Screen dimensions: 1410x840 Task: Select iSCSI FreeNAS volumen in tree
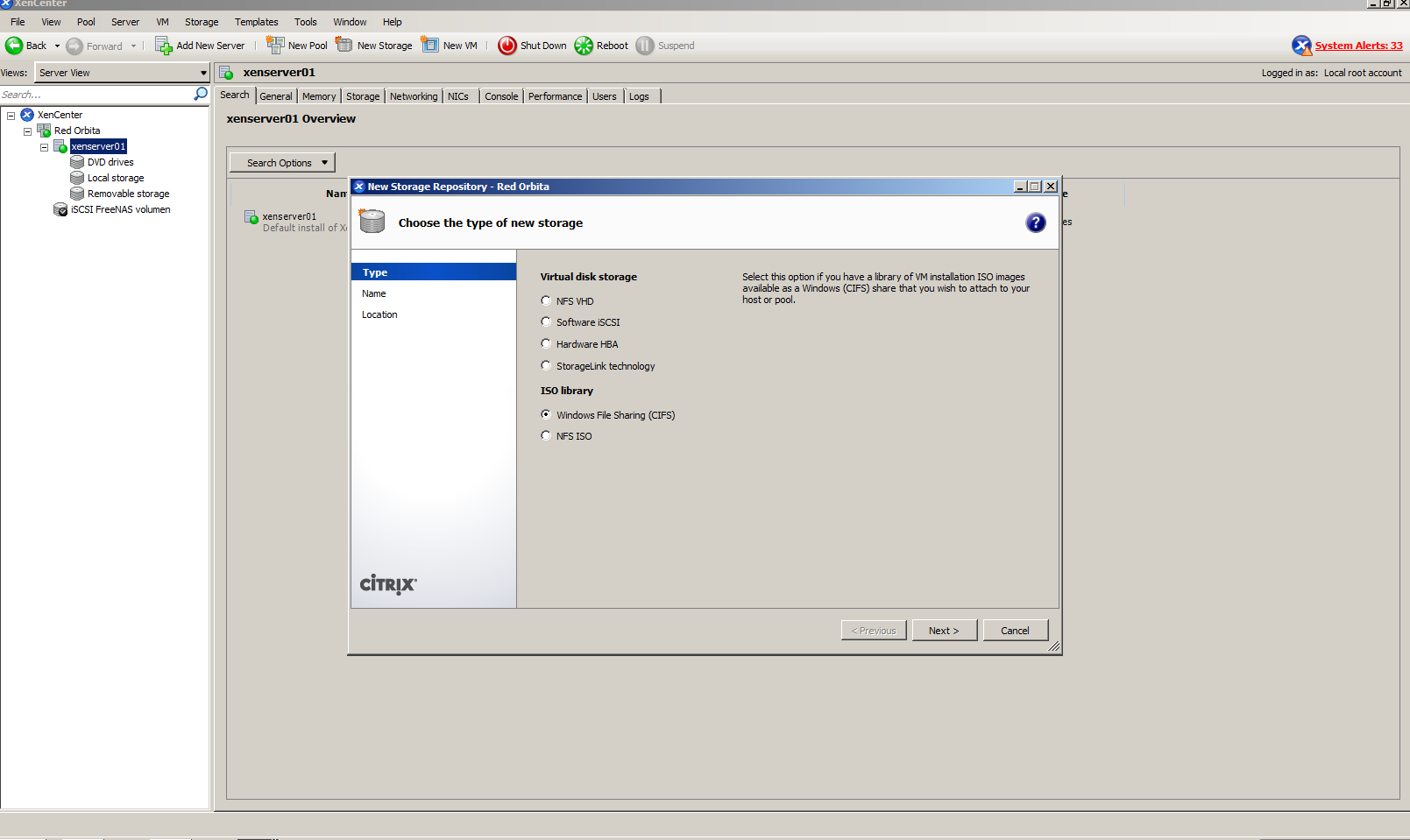click(120, 209)
